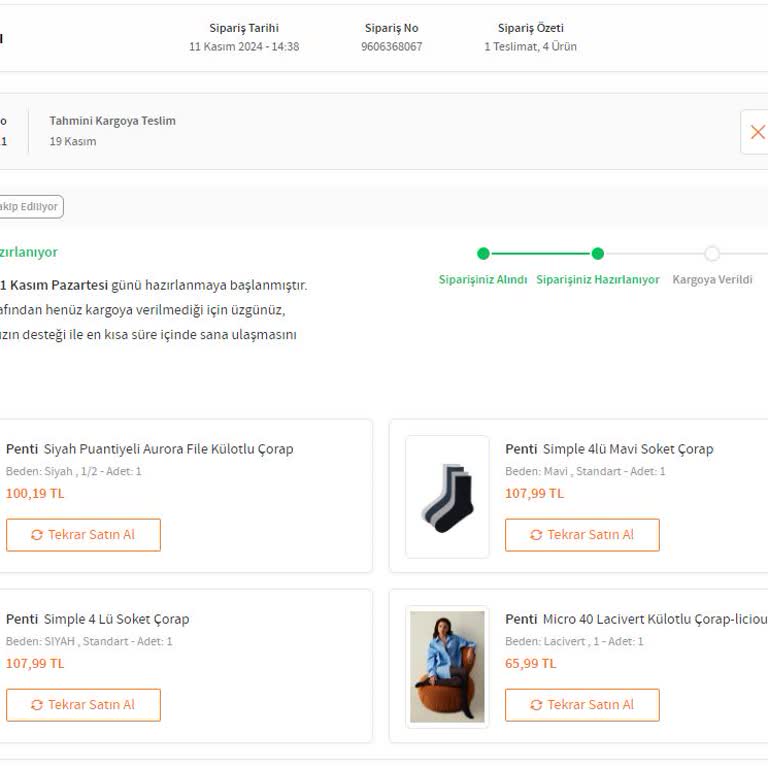
Task: Click Beden: SIYAH, Standart - Adet: 1 text
Action: (x=89, y=642)
